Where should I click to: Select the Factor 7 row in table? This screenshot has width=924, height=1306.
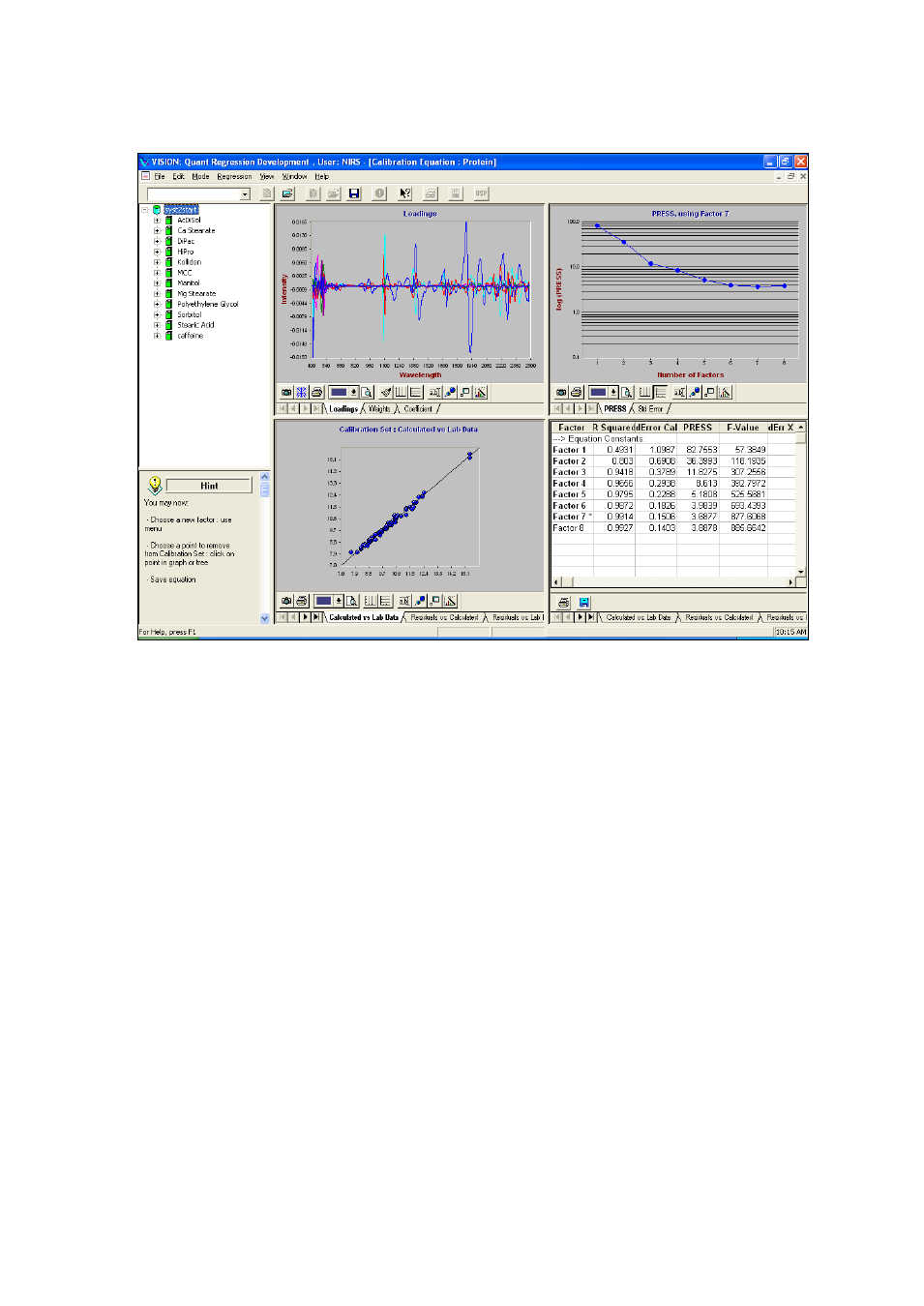coord(672,517)
